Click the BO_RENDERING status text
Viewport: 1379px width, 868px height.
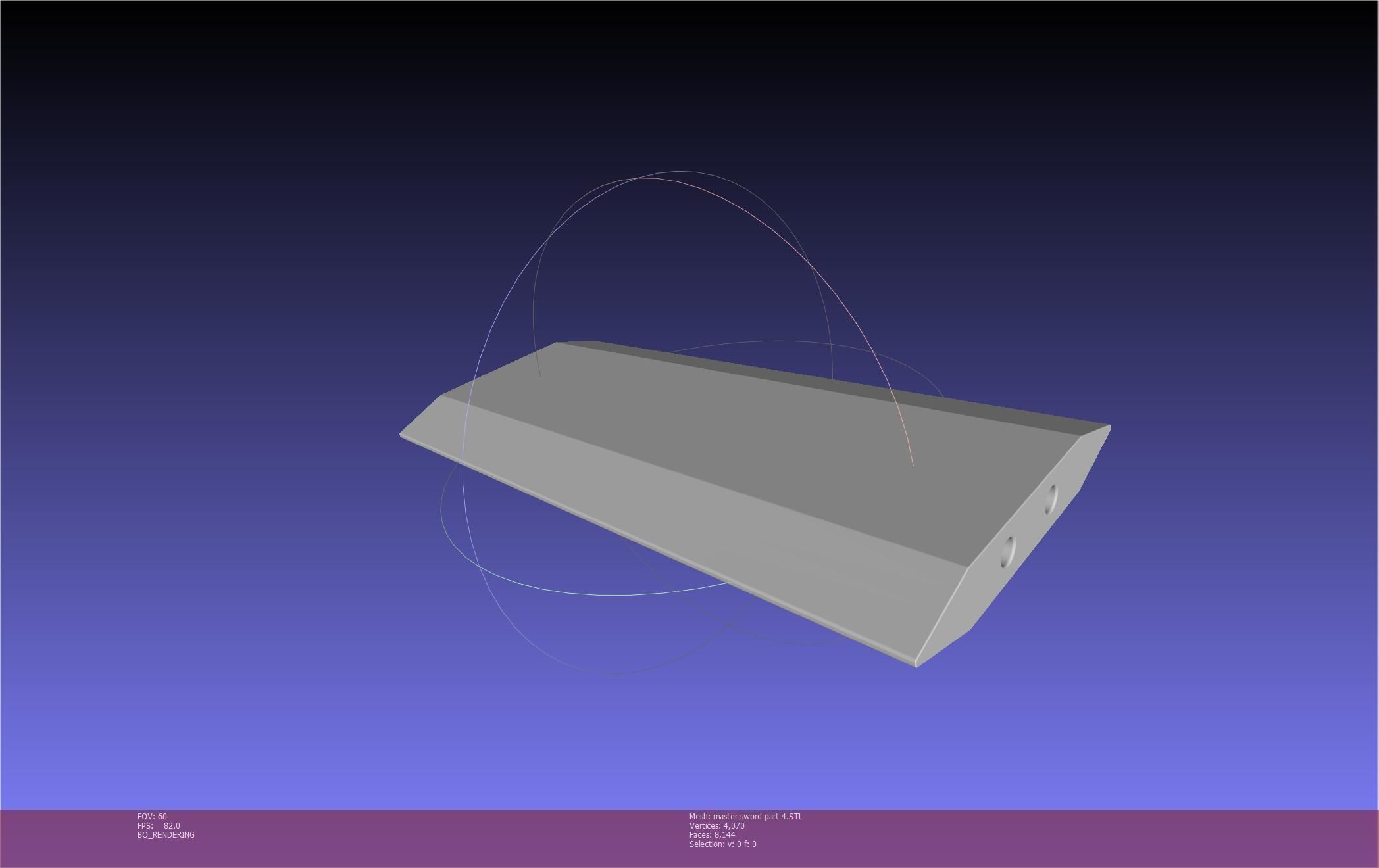point(166,834)
